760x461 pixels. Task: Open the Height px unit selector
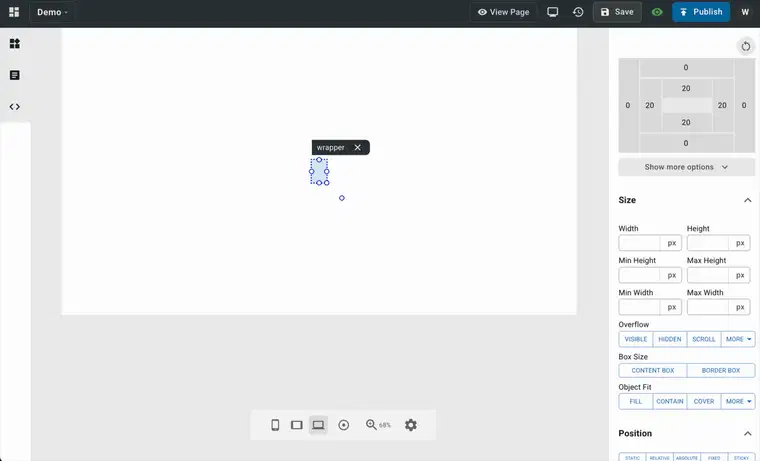pos(740,243)
